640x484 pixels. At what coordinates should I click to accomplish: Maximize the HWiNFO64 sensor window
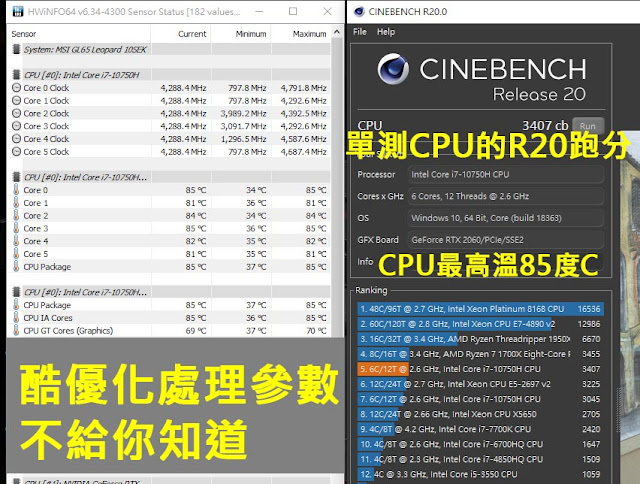[x=293, y=11]
